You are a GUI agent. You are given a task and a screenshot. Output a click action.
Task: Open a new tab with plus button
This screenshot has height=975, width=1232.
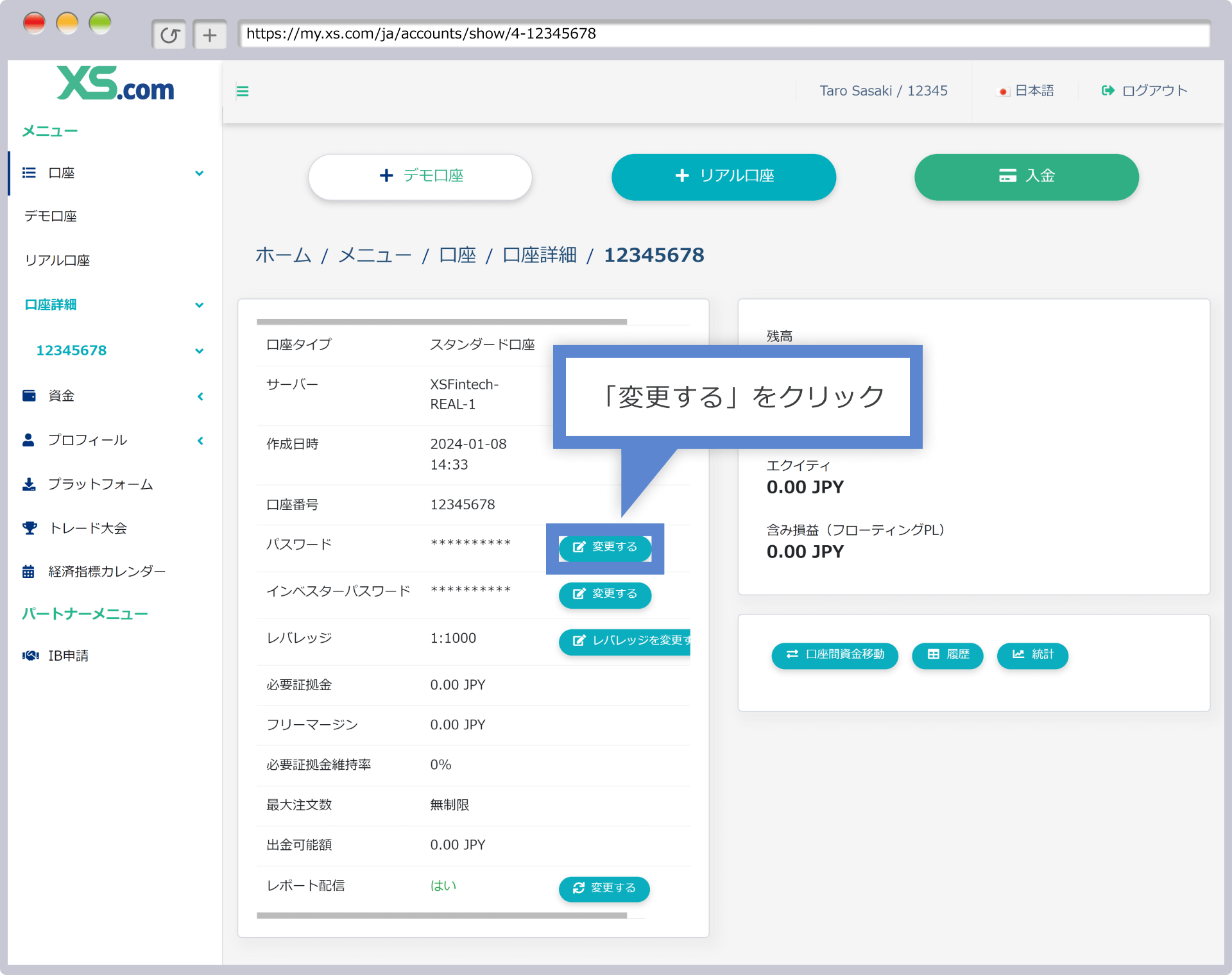(210, 35)
